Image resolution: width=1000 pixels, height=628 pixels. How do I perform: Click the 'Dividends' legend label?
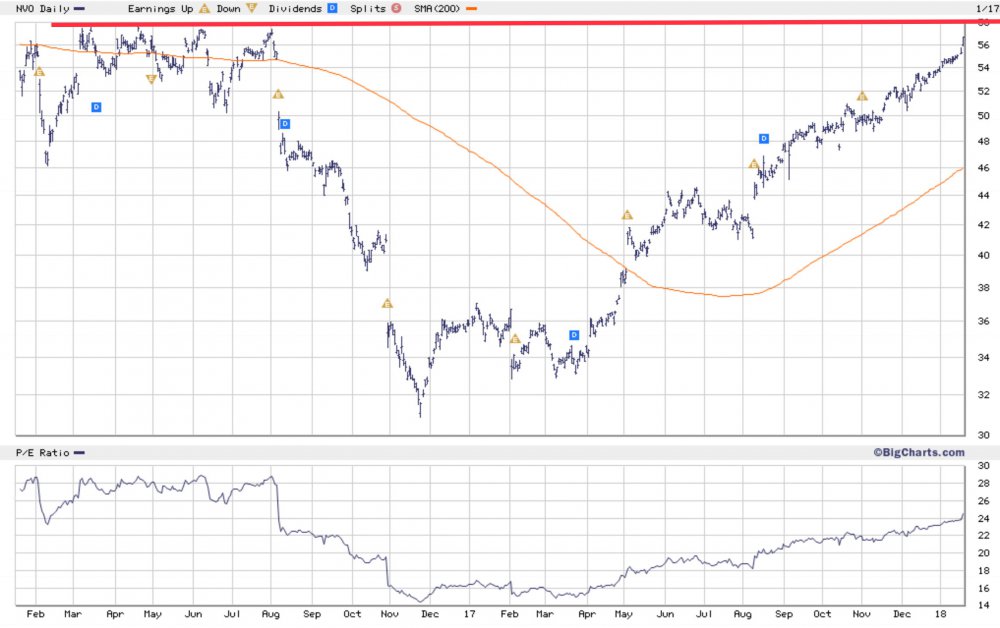pos(295,8)
